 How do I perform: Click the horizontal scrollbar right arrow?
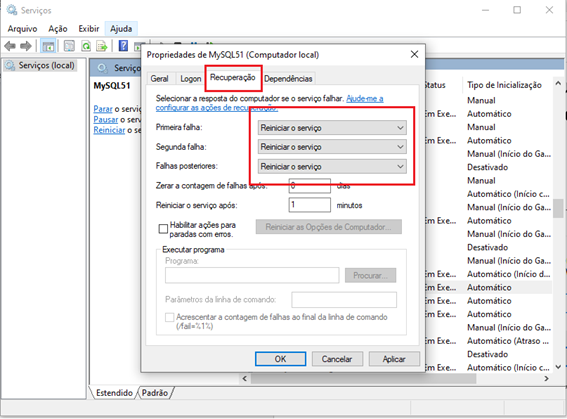tap(546, 379)
